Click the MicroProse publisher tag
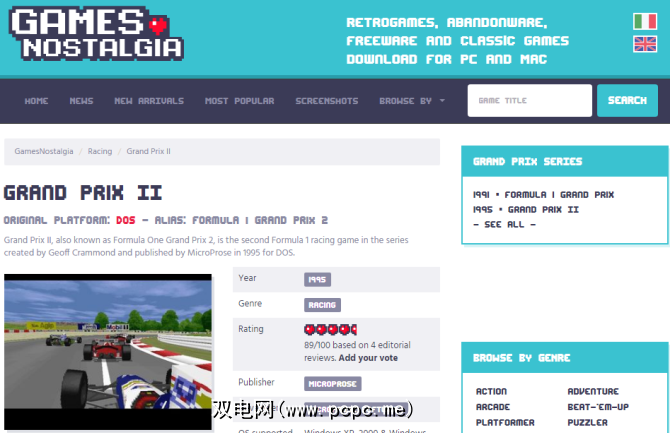This screenshot has height=433, width=670. [x=332, y=384]
